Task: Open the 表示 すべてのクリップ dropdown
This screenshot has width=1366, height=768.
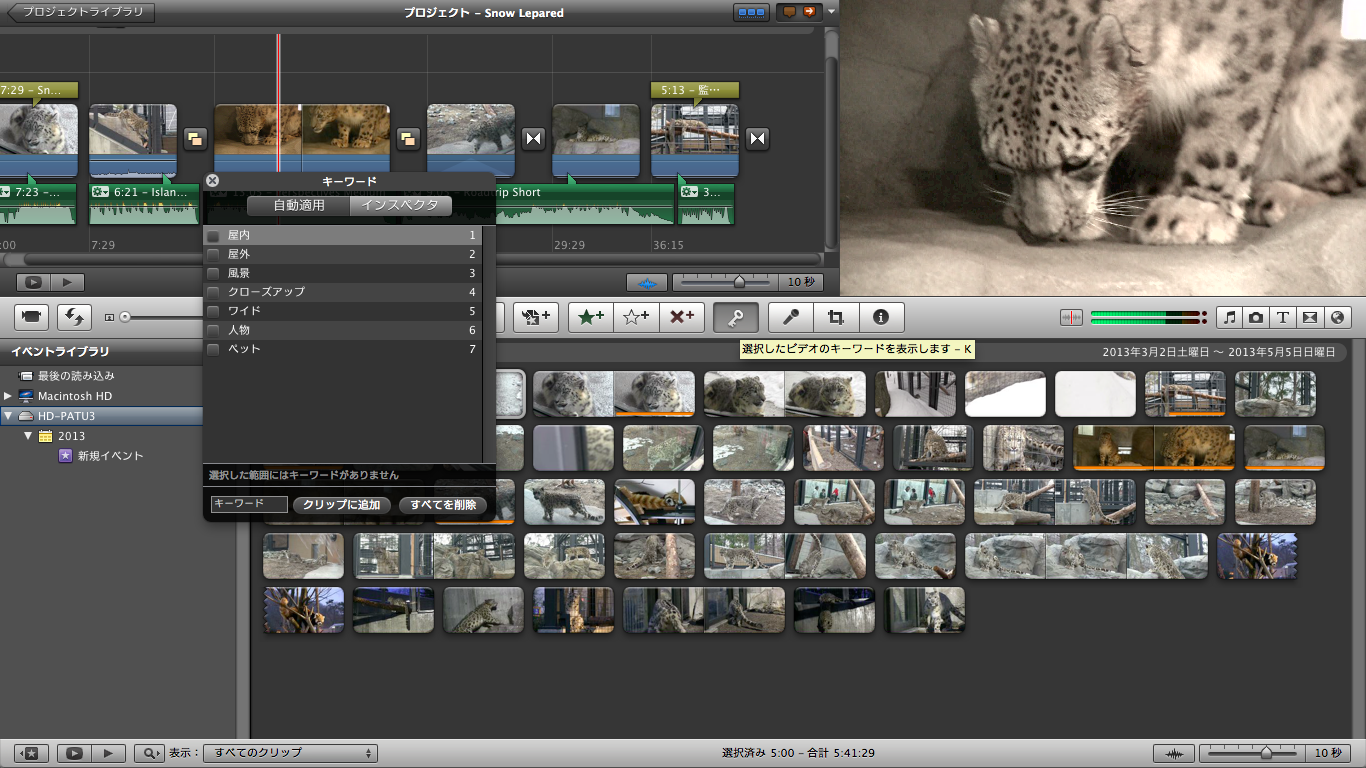Action: coord(289,753)
